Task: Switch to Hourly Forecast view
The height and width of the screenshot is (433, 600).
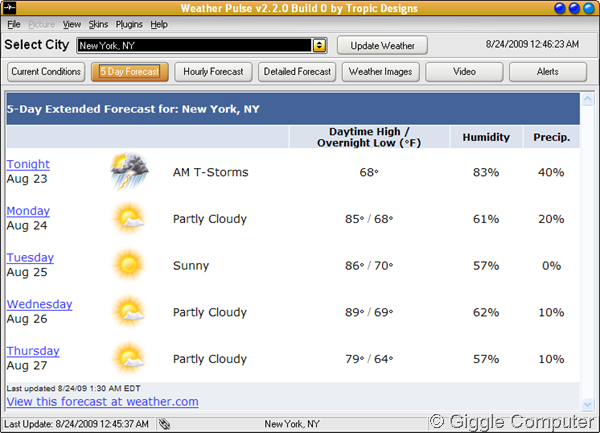Action: click(213, 72)
